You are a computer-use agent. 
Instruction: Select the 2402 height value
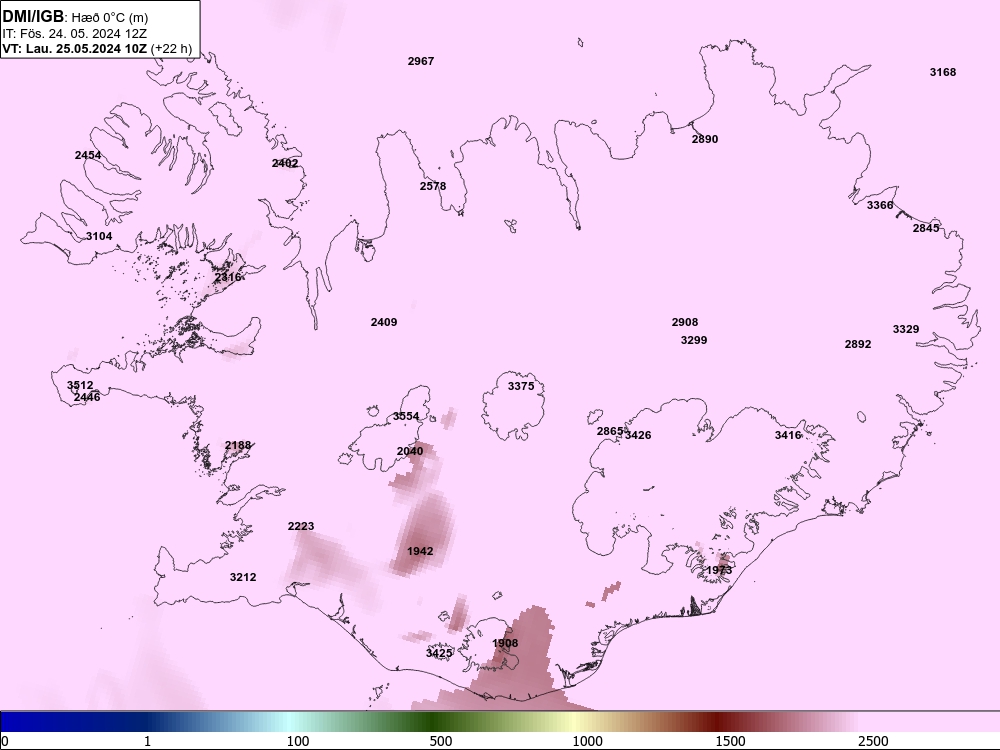pyautogui.click(x=284, y=163)
